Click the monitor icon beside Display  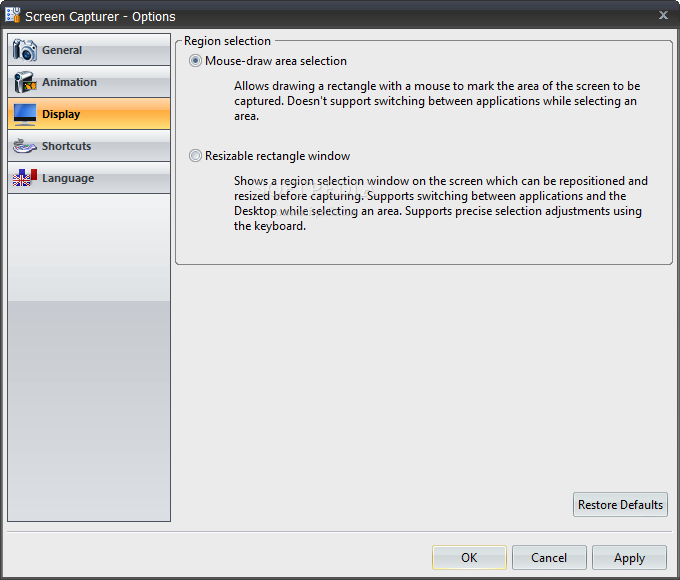click(25, 114)
